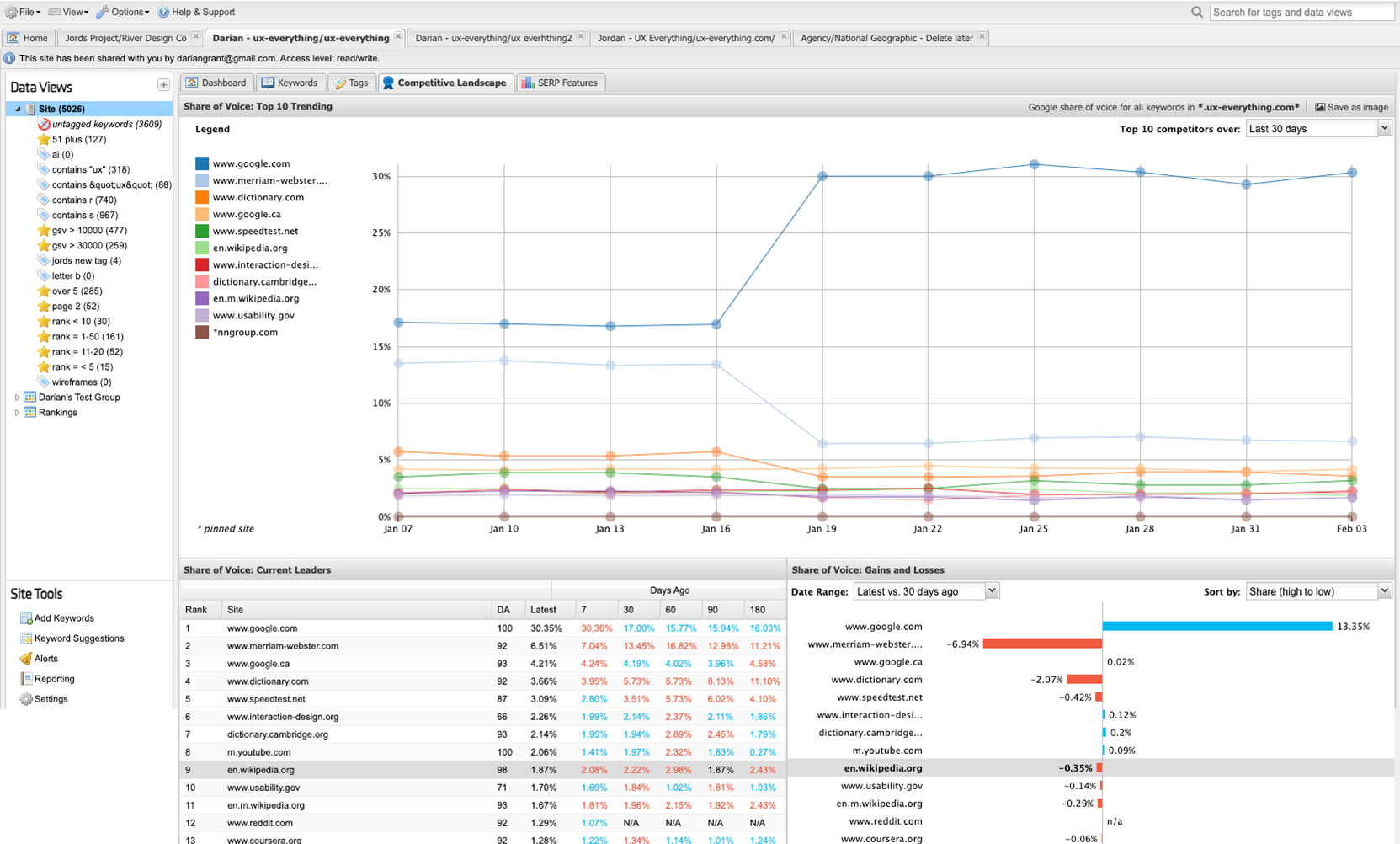
Task: Select rank = 11-20 (52) tag
Action: click(x=87, y=351)
